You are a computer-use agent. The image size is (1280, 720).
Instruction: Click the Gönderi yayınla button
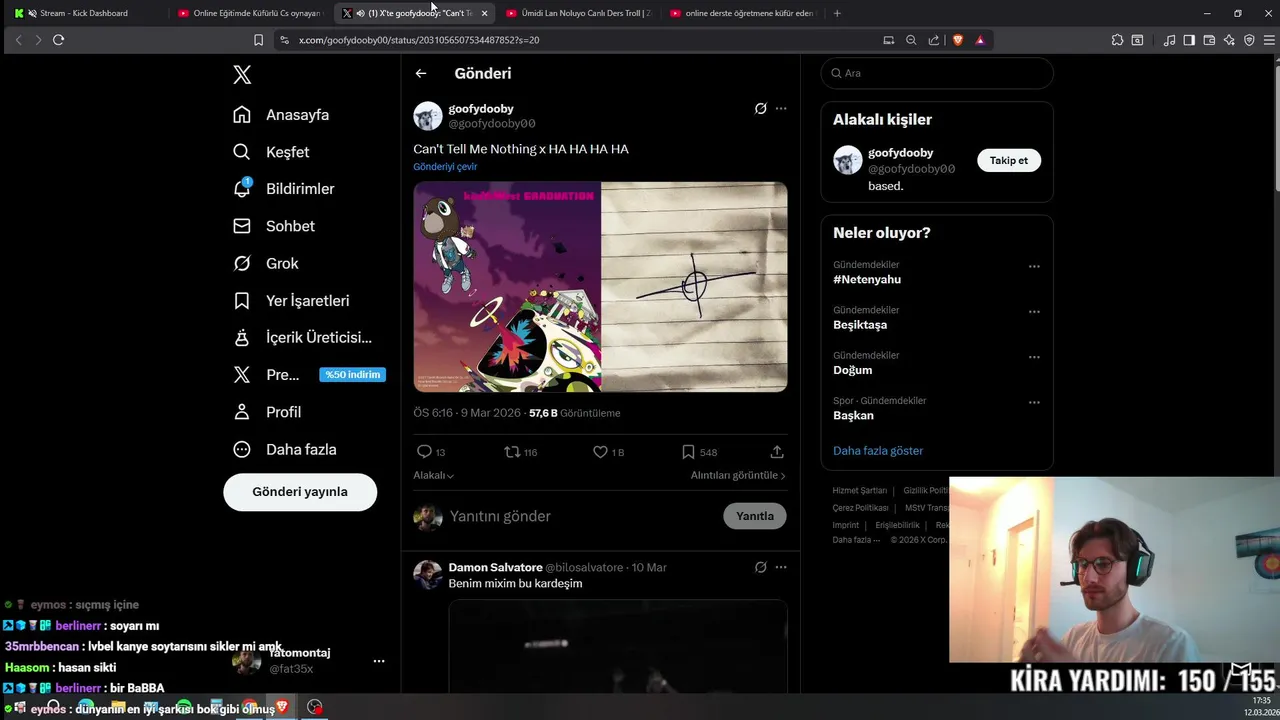point(300,492)
